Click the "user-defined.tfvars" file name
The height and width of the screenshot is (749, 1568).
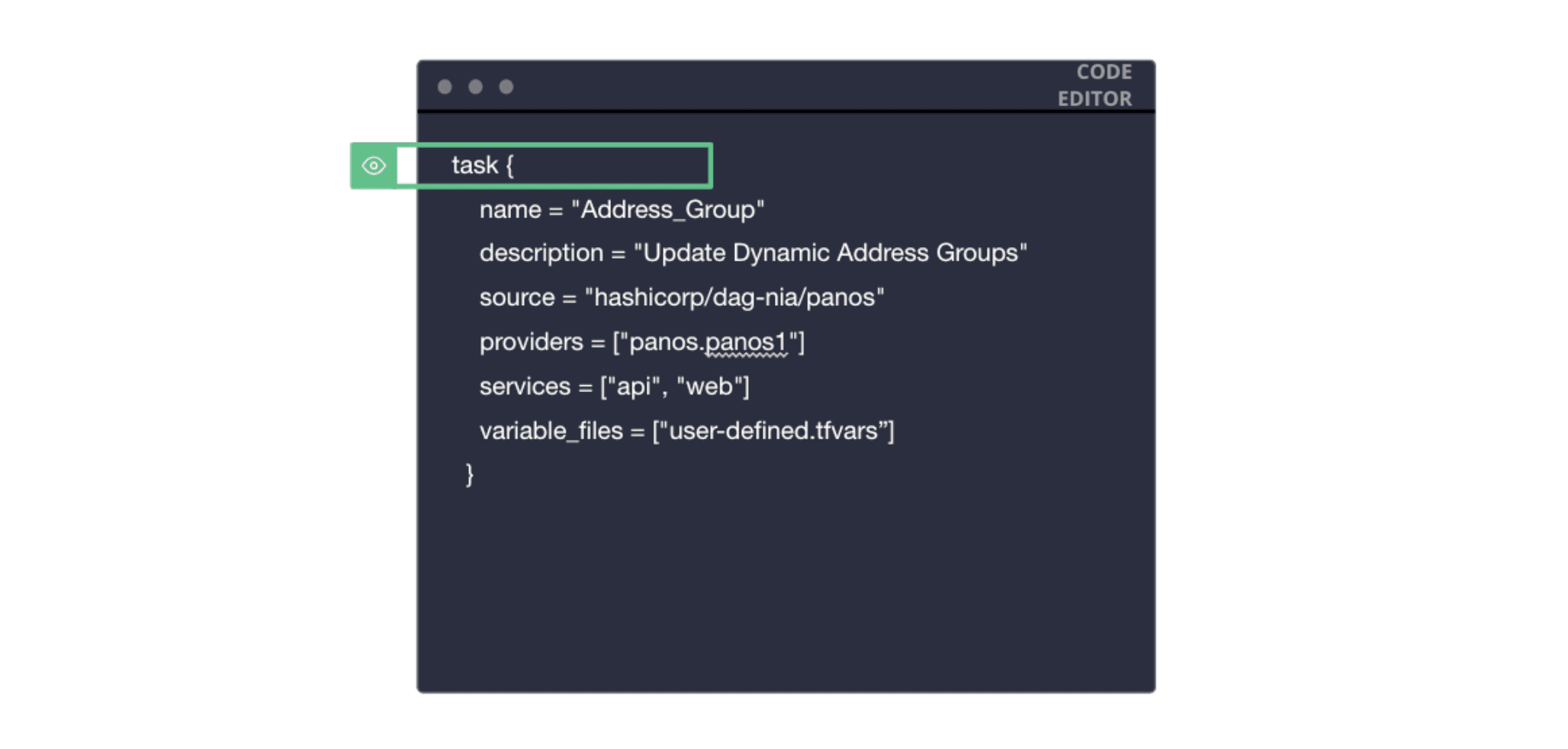click(773, 431)
